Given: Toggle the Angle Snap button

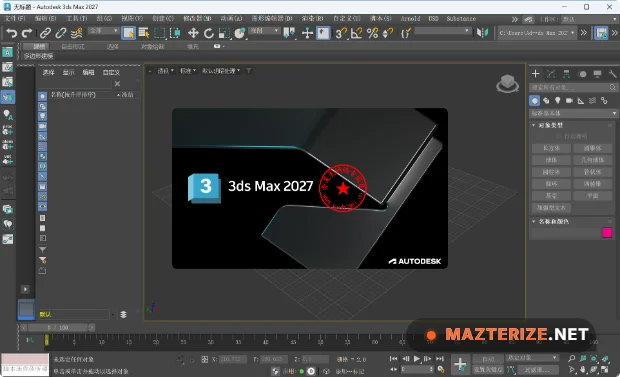Looking at the screenshot, I should point(356,33).
